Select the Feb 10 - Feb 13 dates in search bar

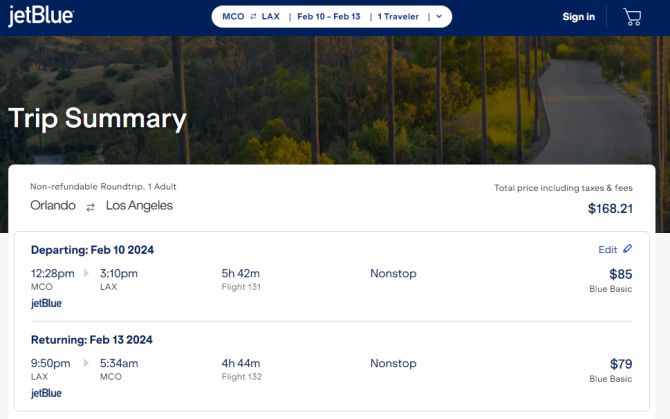[x=329, y=17]
